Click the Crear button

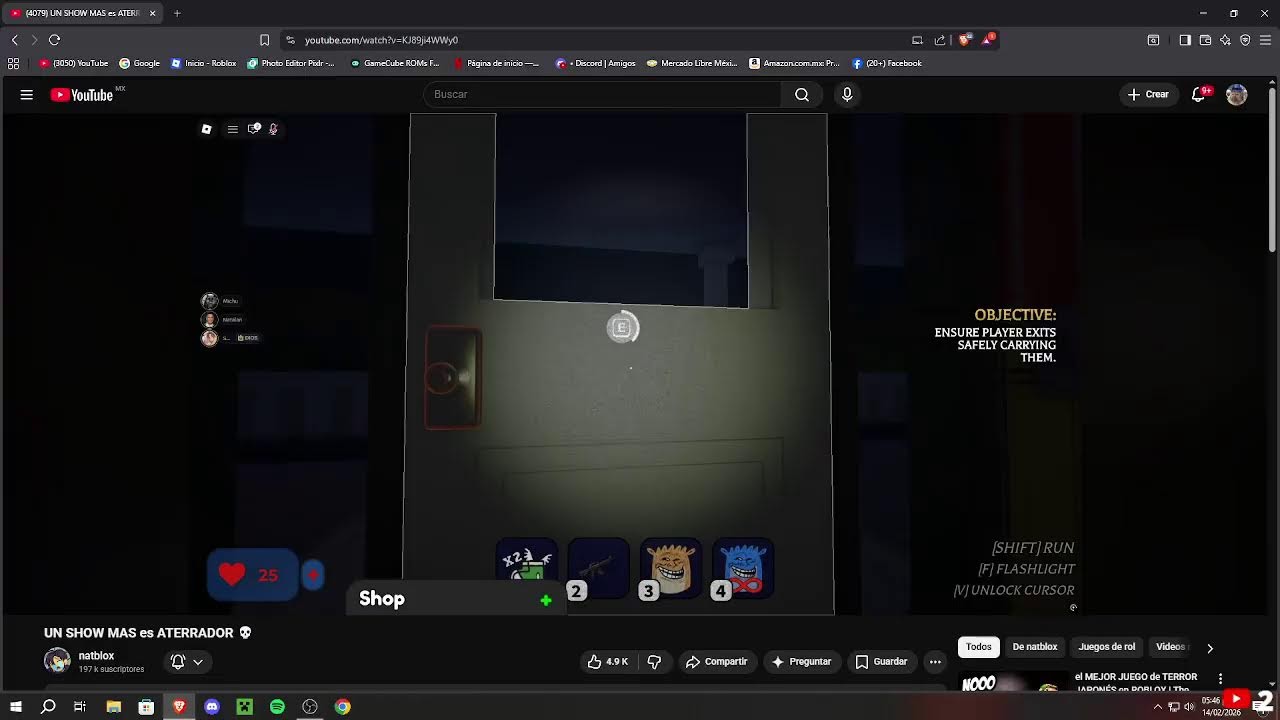pos(1148,94)
